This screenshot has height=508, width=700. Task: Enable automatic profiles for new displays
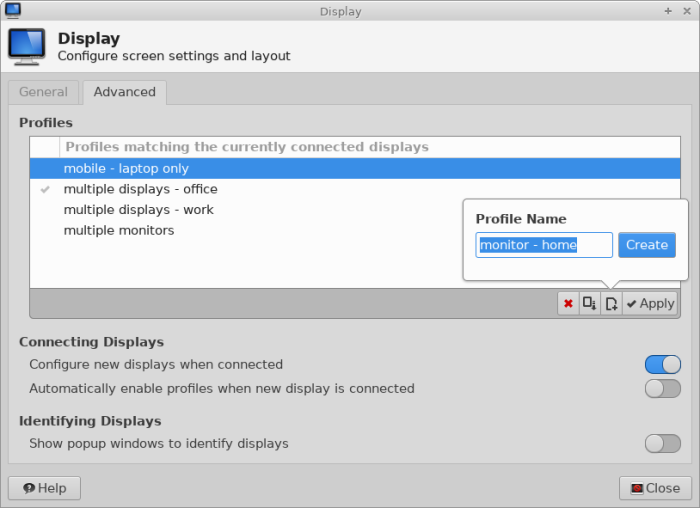[662, 389]
